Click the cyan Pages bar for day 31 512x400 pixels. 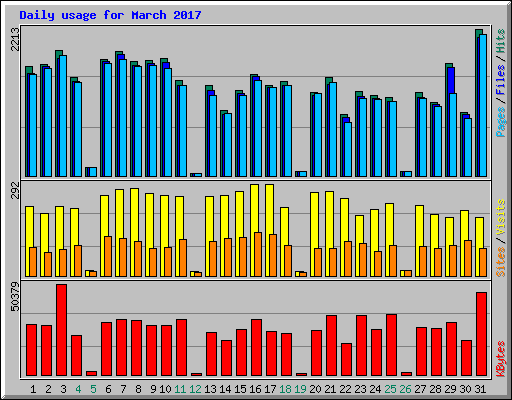point(483,105)
